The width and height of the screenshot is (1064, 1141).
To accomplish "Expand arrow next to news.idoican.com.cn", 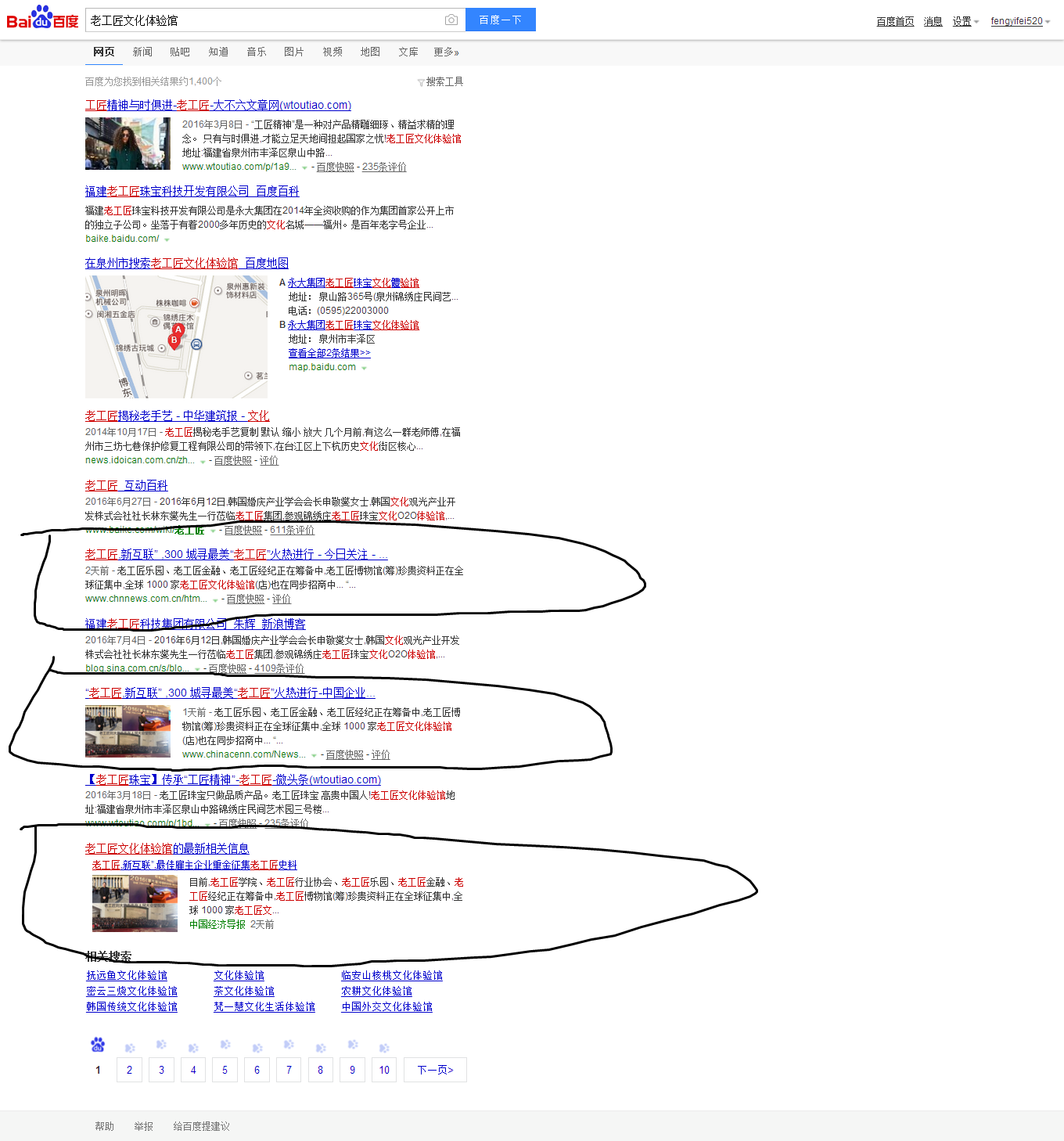I will click(x=203, y=461).
